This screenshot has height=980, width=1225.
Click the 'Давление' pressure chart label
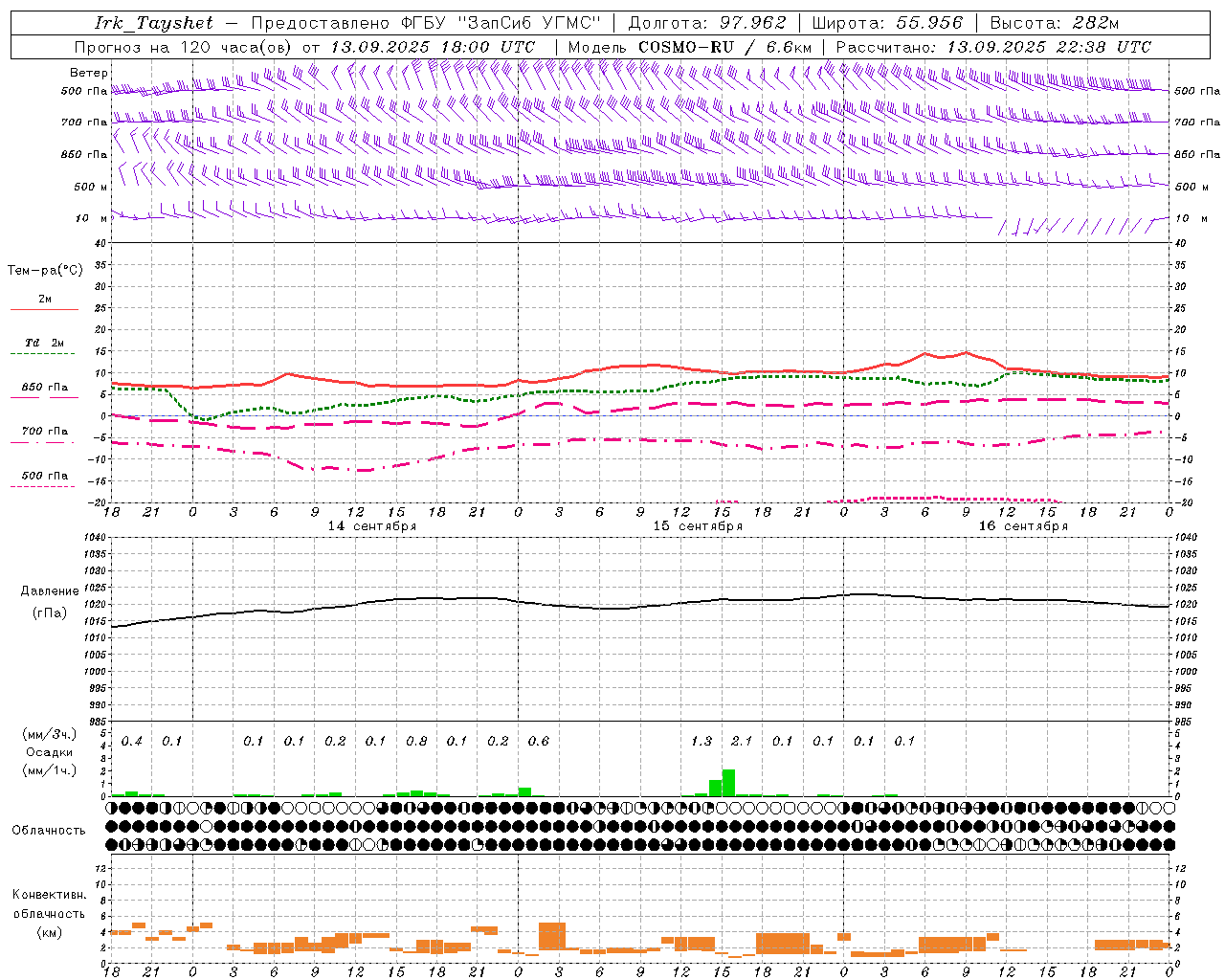pos(50,591)
